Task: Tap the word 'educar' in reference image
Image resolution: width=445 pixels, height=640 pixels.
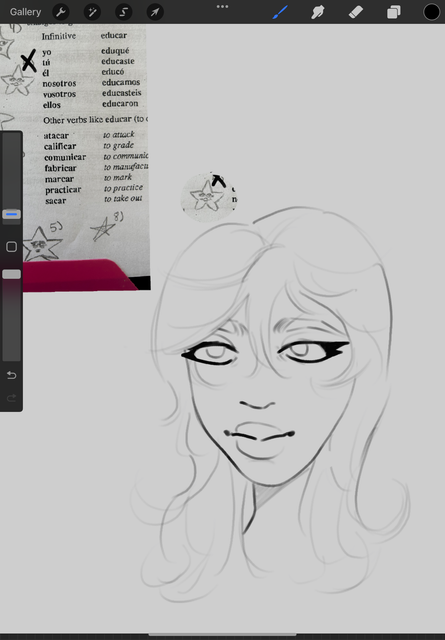Action: [114, 36]
